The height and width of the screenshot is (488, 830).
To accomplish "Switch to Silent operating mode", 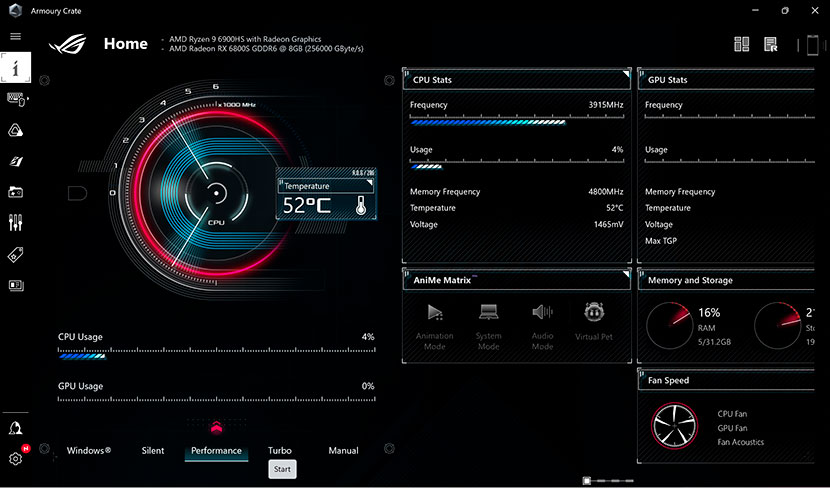I will pos(153,450).
